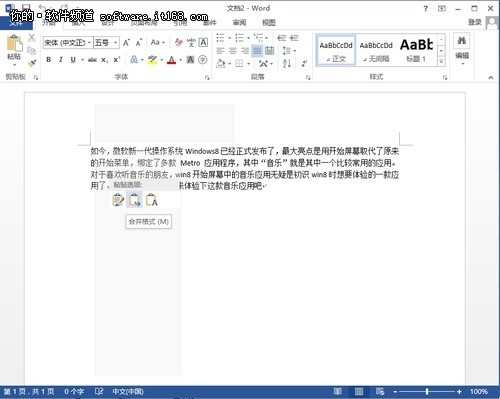
Task: Click the Help question mark icon
Action: pos(425,9)
